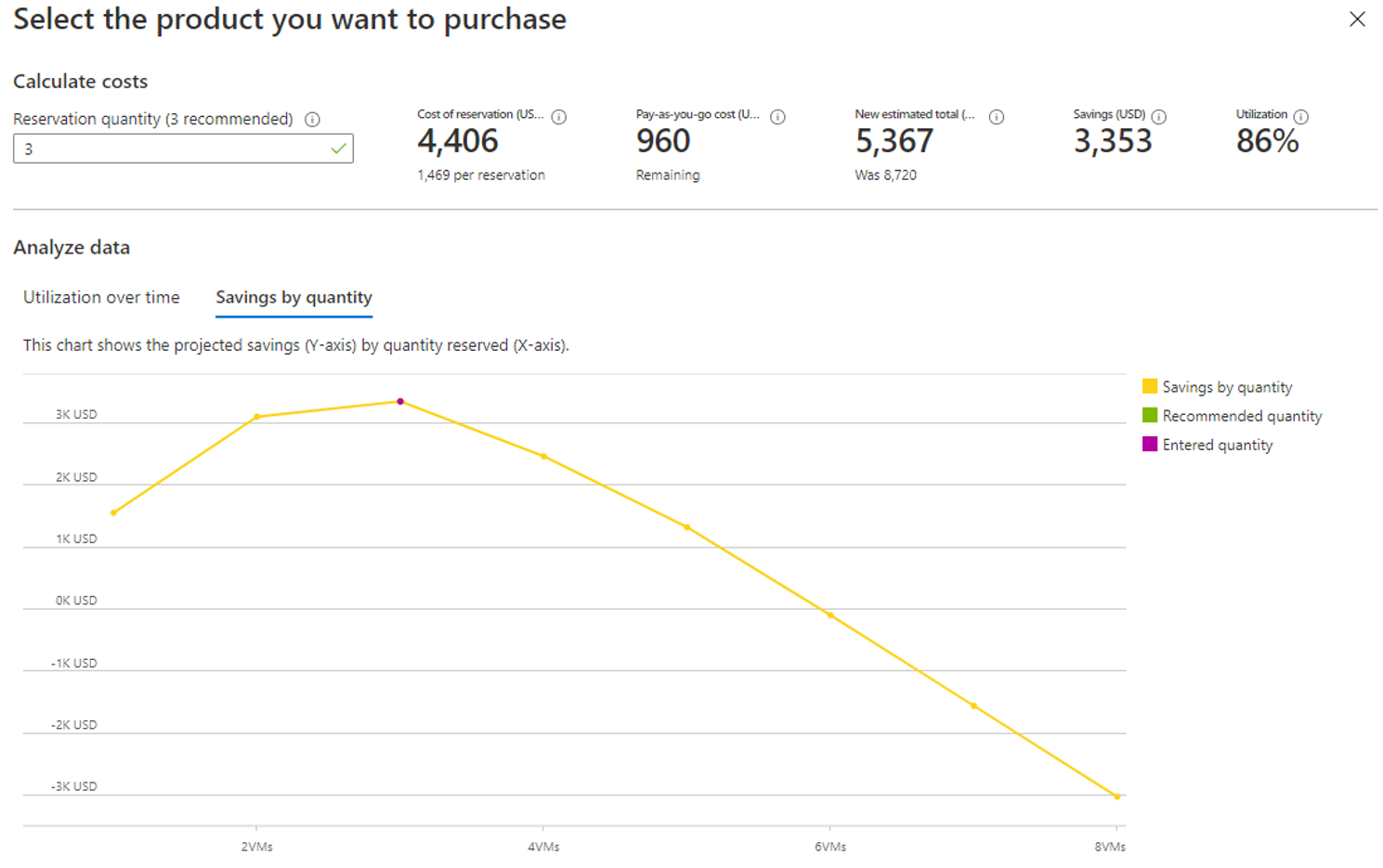The width and height of the screenshot is (1383, 868).
Task: Click the Entered quantity legend label
Action: tap(1218, 445)
